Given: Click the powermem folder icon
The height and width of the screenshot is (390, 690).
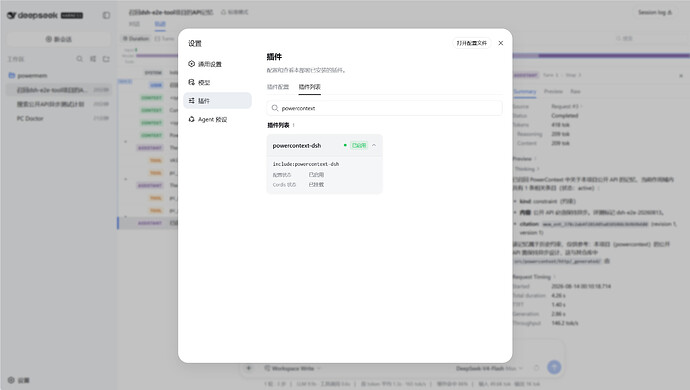Looking at the screenshot, I should [11, 75].
